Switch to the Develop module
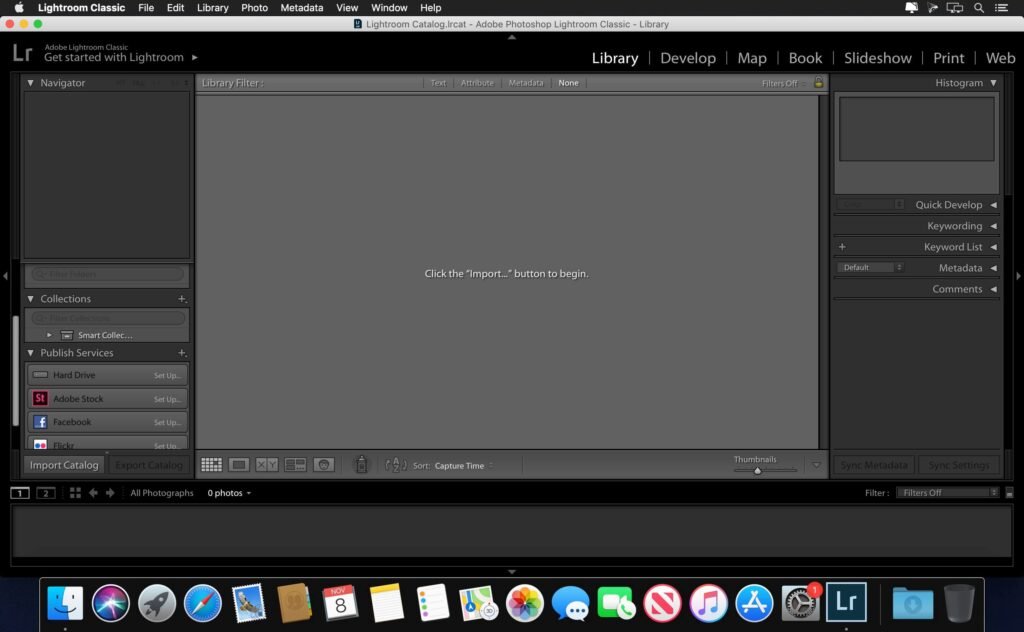The height and width of the screenshot is (632, 1024). tap(688, 58)
